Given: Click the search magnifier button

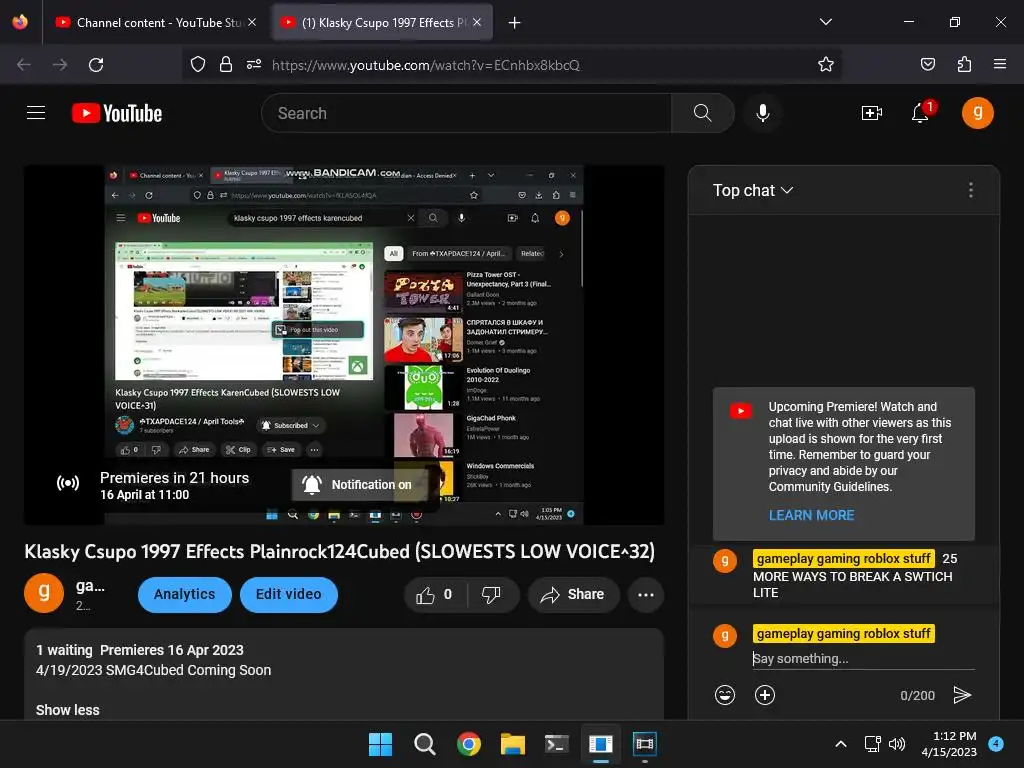Looking at the screenshot, I should click(x=703, y=113).
